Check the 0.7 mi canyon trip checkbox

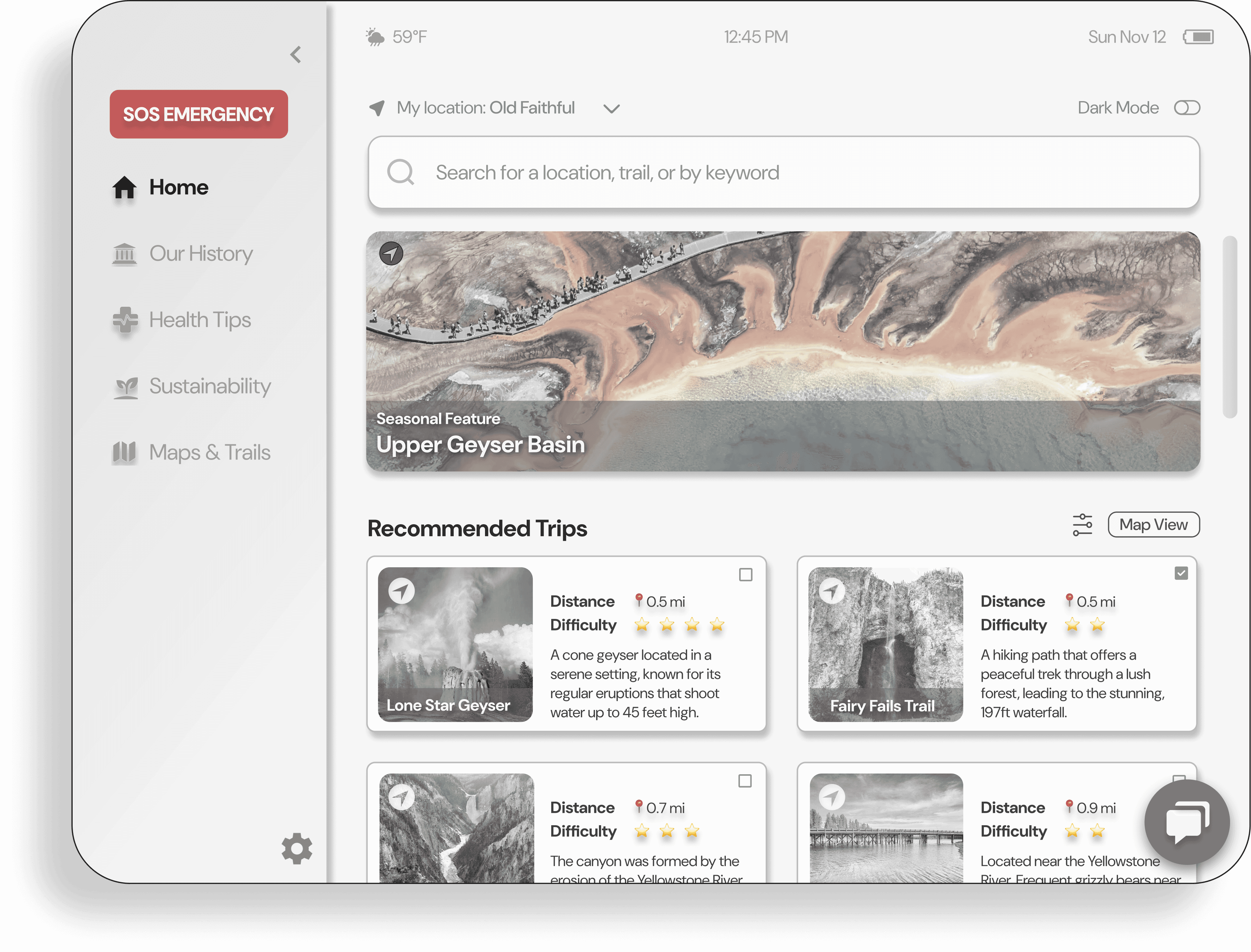pyautogui.click(x=745, y=781)
